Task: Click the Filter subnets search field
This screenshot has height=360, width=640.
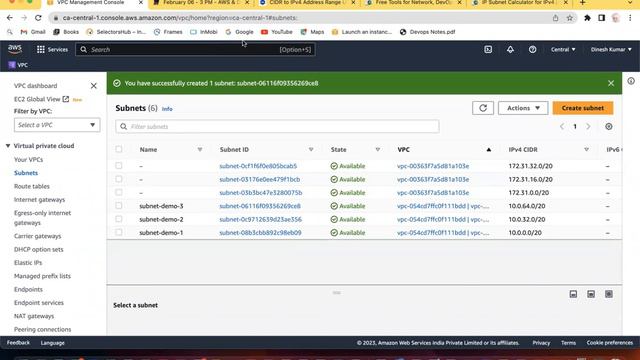Action: click(277, 127)
